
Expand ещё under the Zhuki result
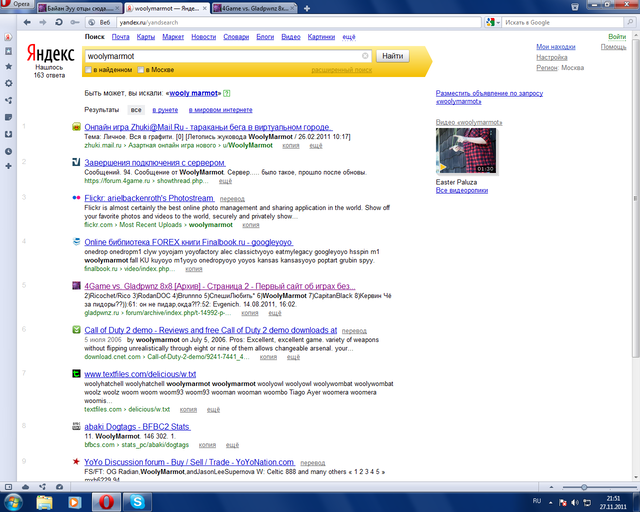tap(316, 146)
